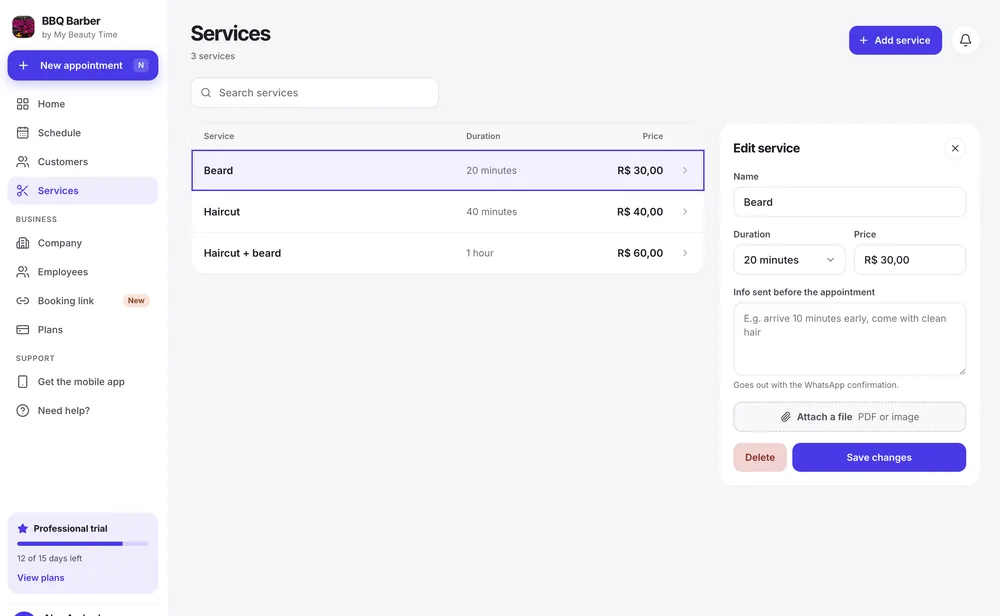Click the 40 minutes duration cell
The image size is (1000, 616).
coord(491,212)
